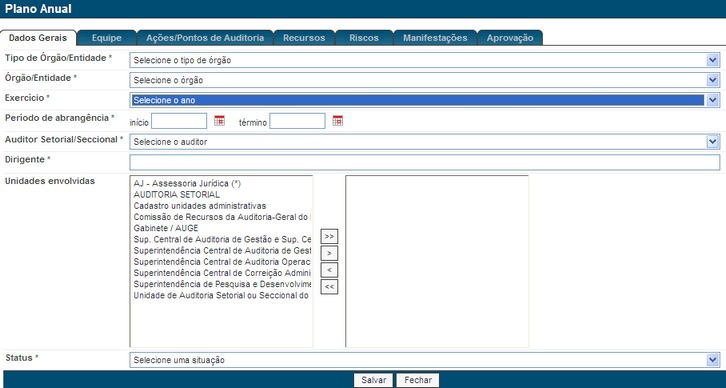Select Superintendência Central de Auditoria de Gestão entry
Image resolution: width=726 pixels, height=388 pixels.
[x=222, y=250]
